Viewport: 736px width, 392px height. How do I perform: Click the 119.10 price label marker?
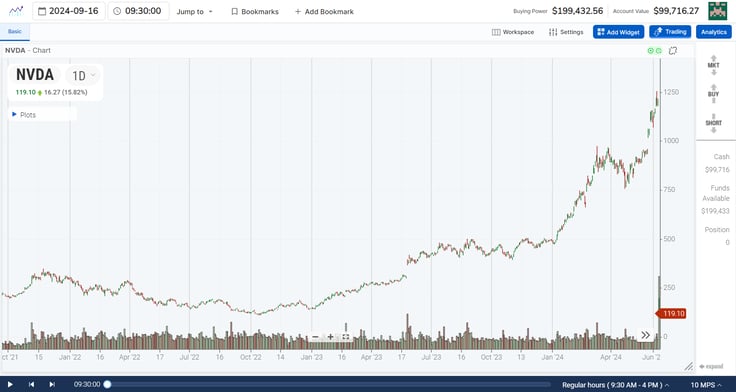[671, 314]
